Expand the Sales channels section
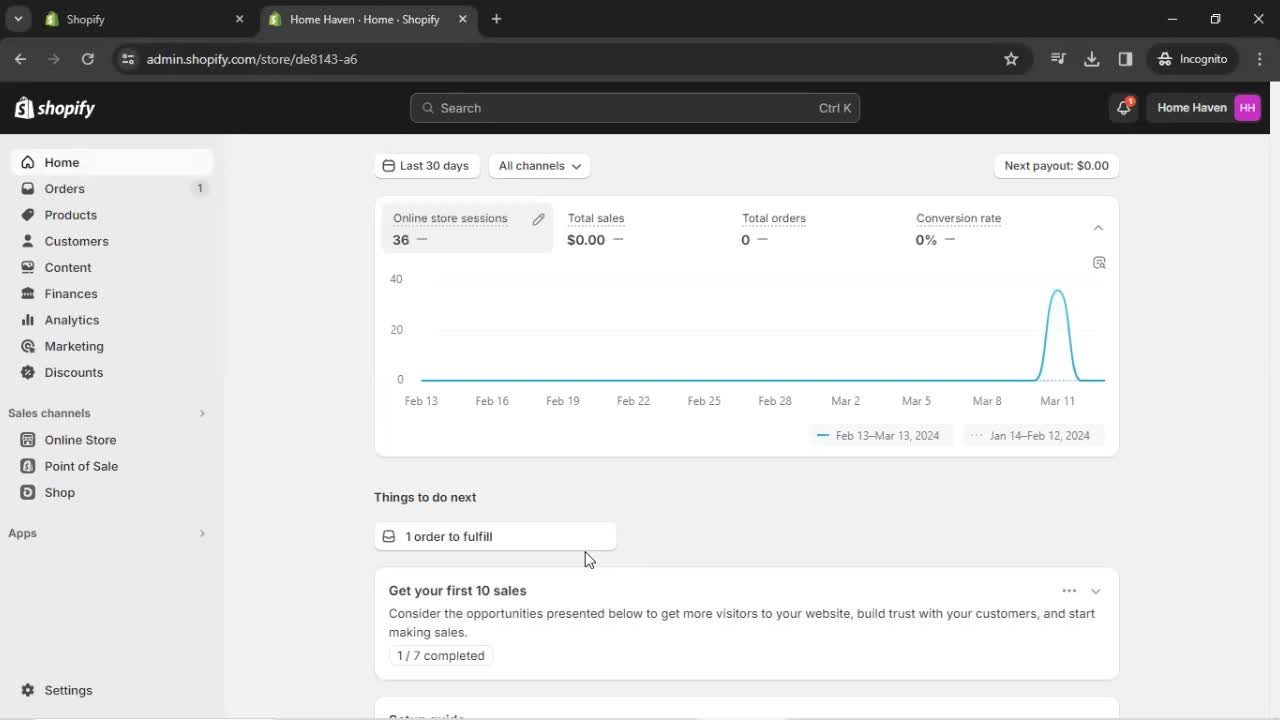The image size is (1280, 720). click(201, 413)
